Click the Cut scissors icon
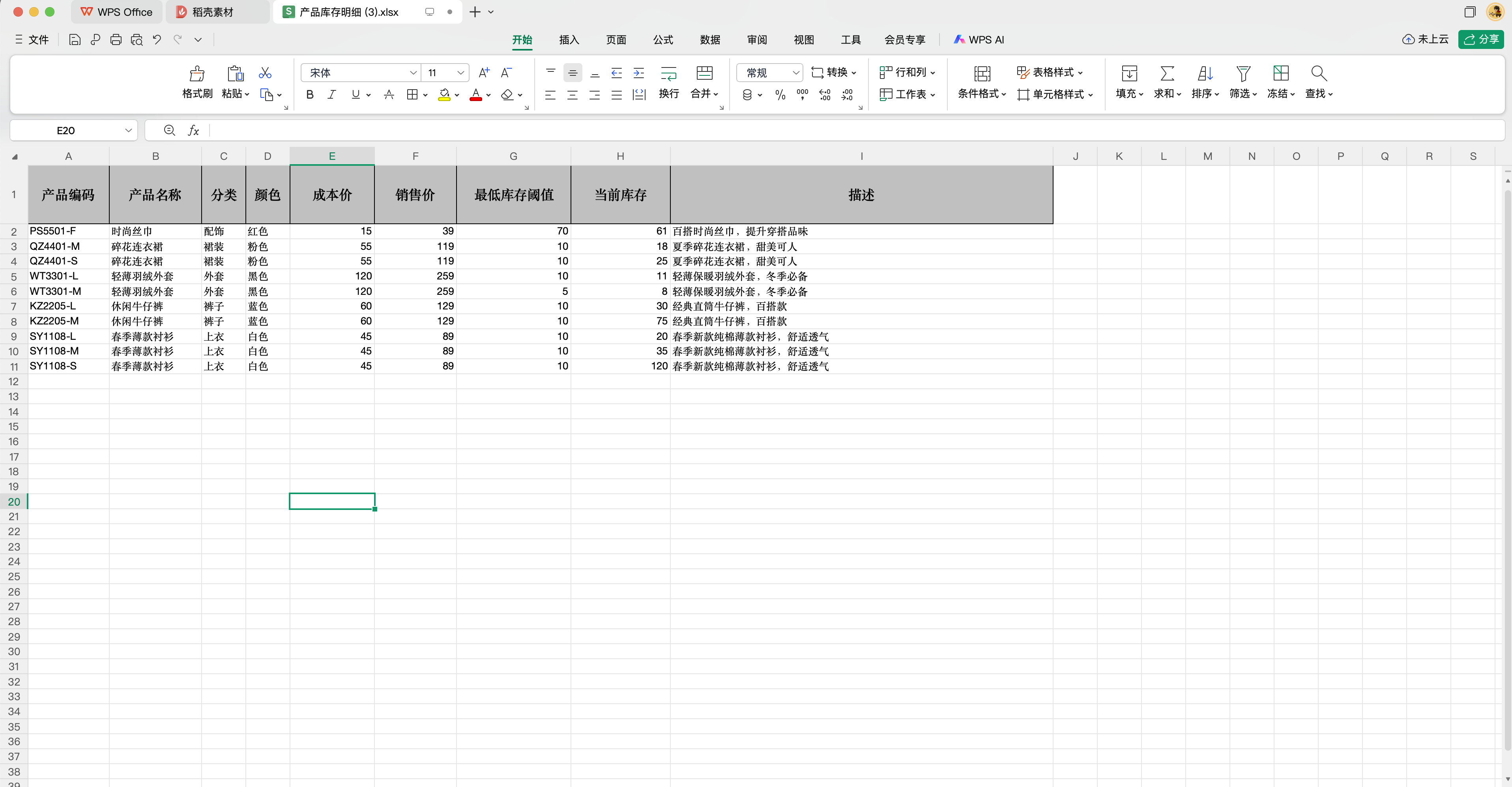Viewport: 1512px width, 787px height. (x=265, y=73)
